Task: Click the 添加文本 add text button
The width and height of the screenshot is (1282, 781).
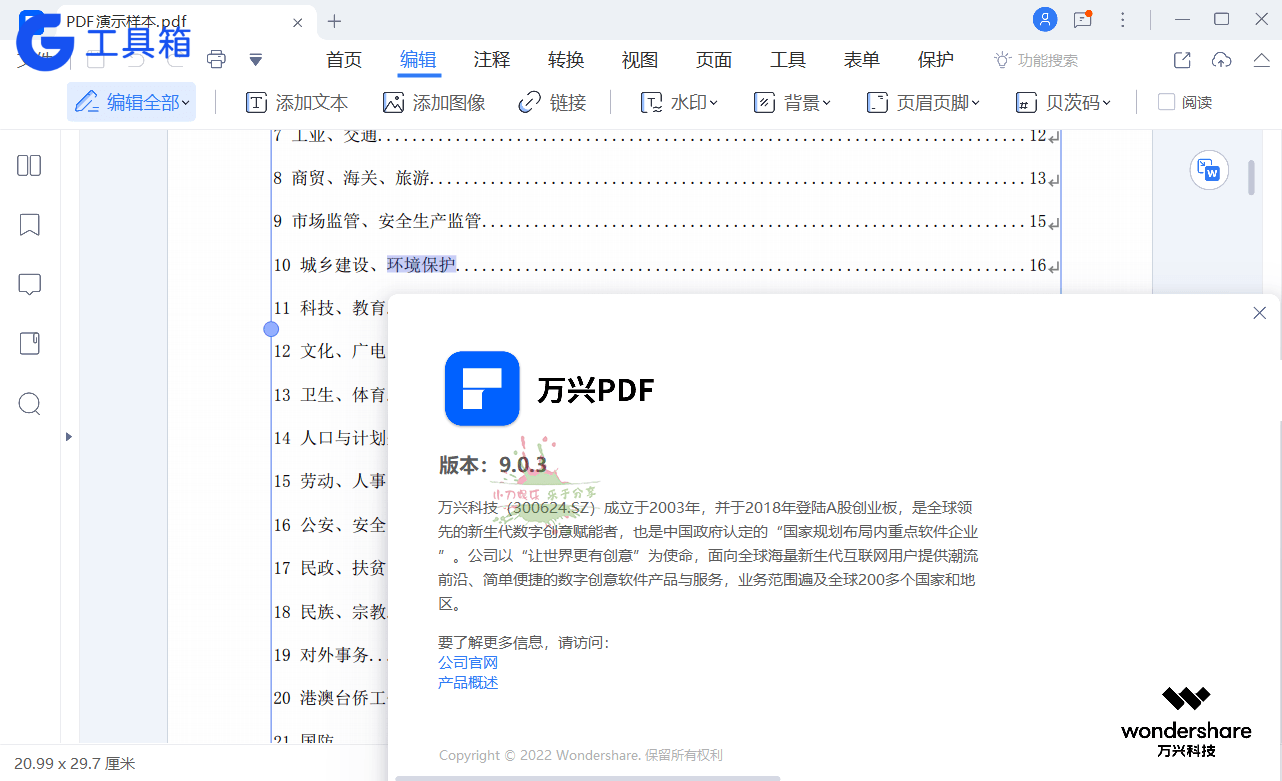Action: [297, 102]
